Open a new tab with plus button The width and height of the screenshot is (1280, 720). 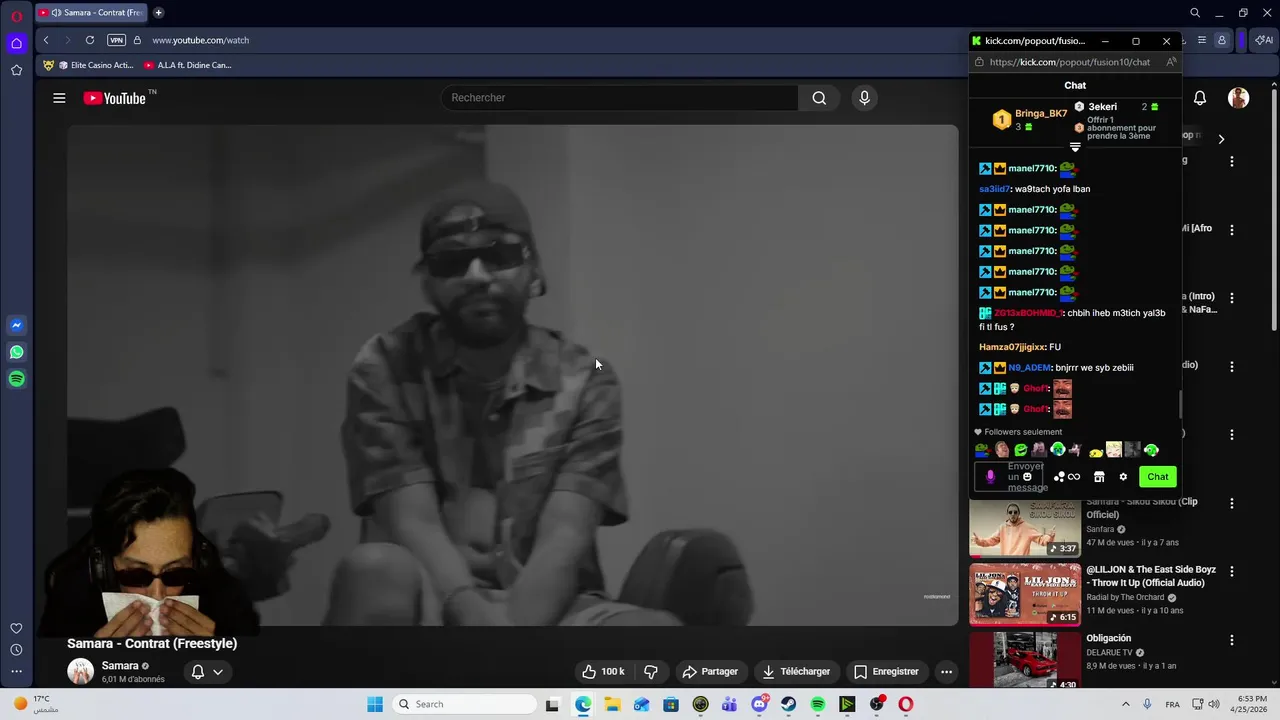158,13
